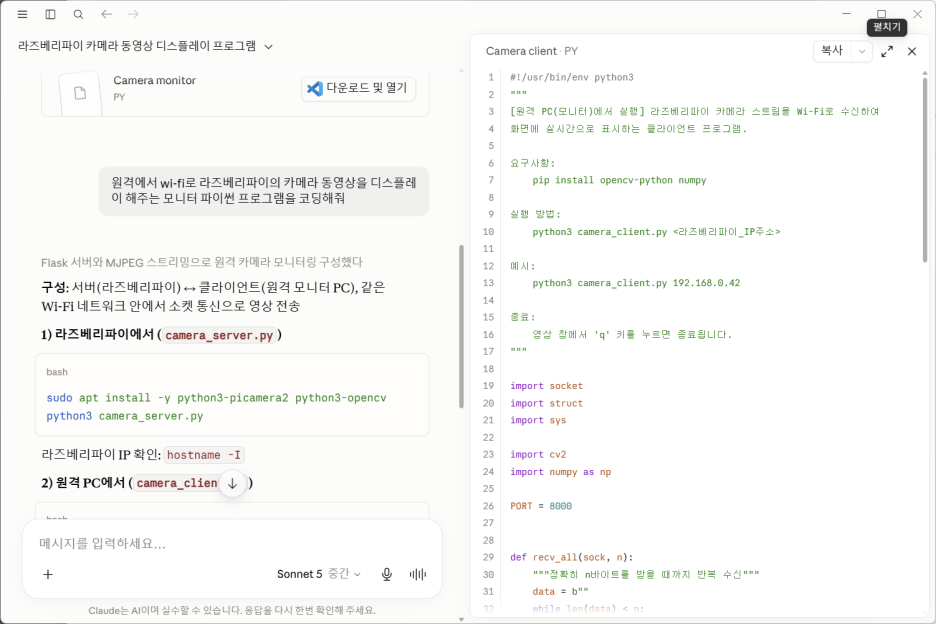Jump to latest message with down arrow

click(x=232, y=484)
